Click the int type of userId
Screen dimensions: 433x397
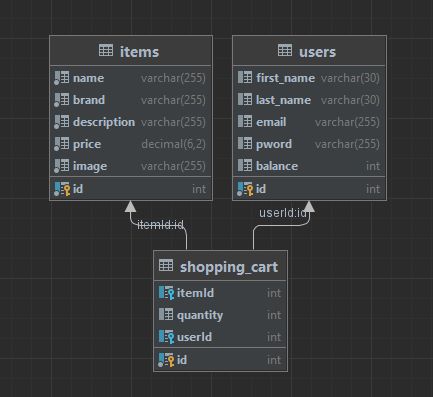pyautogui.click(x=274, y=337)
